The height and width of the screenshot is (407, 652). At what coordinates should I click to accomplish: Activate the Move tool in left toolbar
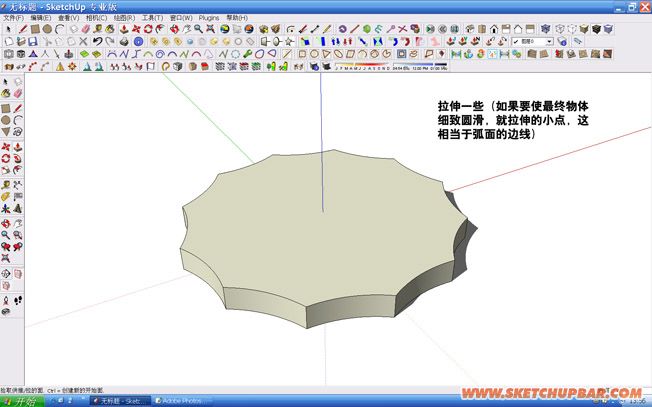(6, 147)
